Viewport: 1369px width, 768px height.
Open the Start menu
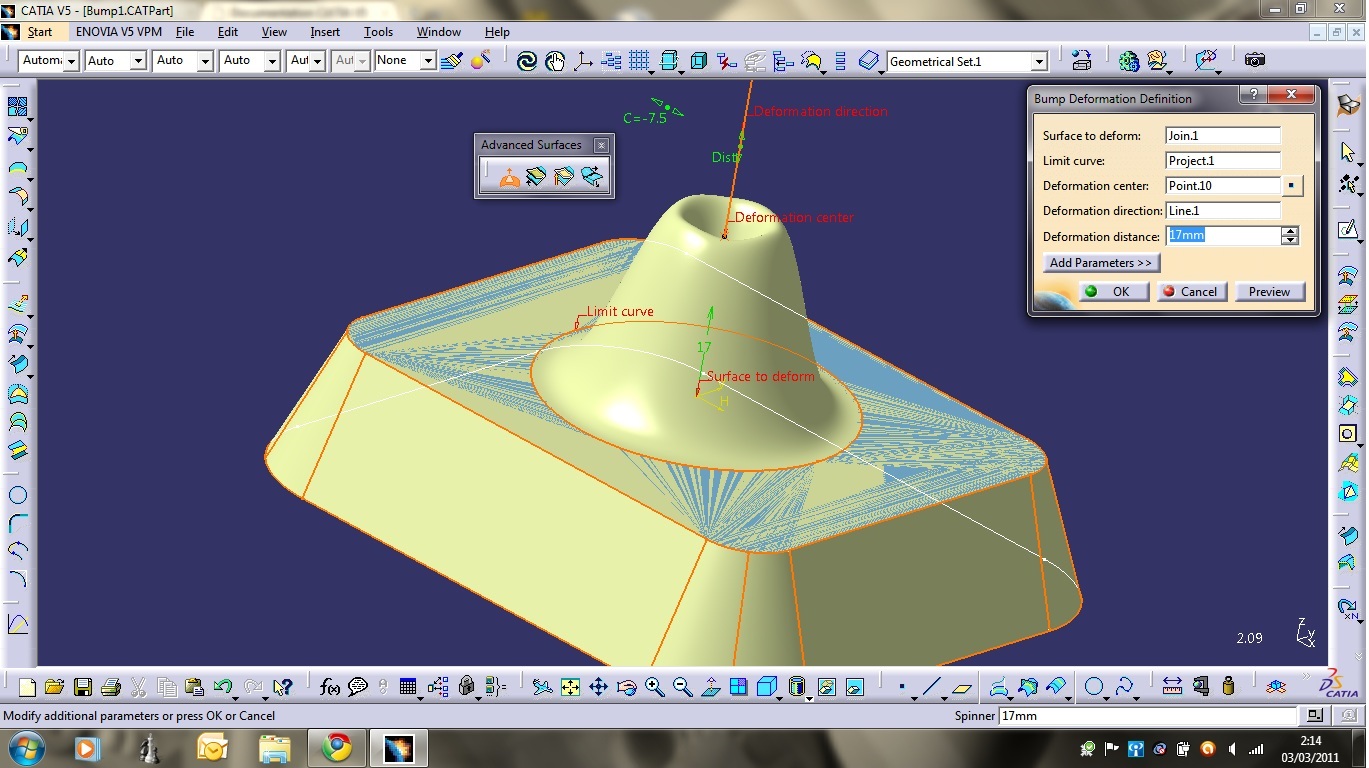point(40,32)
